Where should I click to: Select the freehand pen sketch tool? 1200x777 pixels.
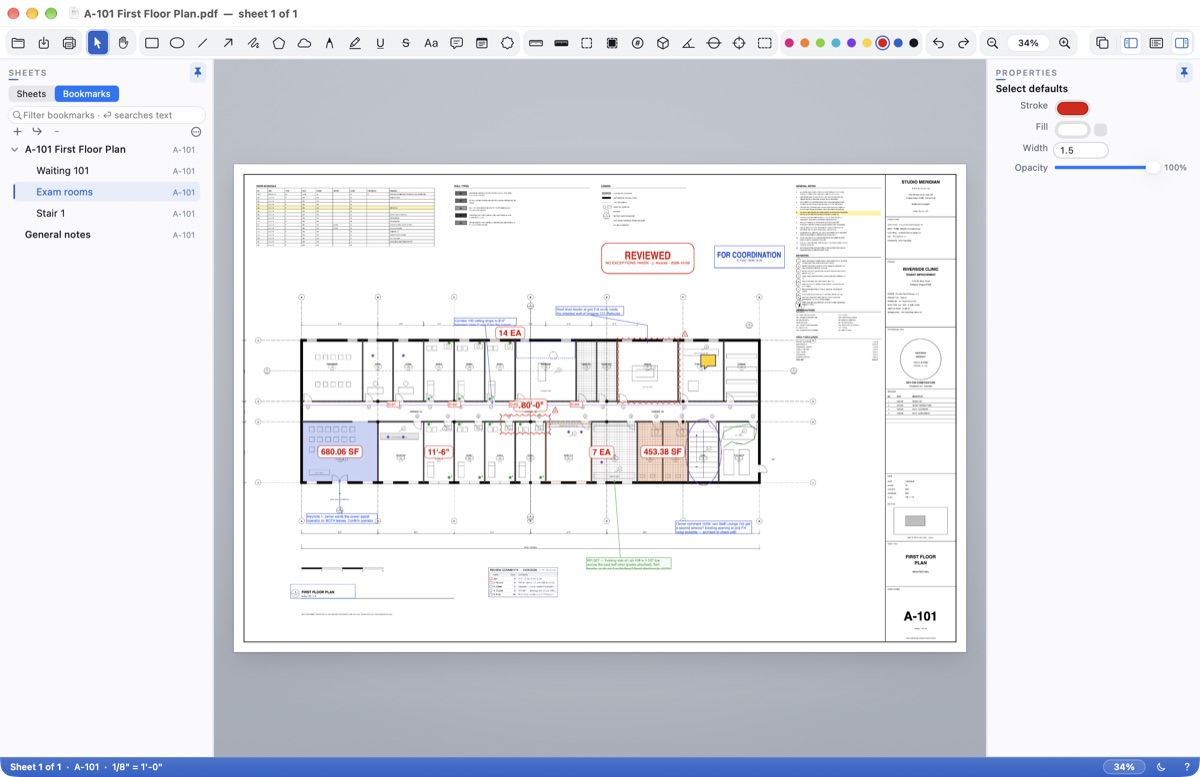pyautogui.click(x=254, y=43)
